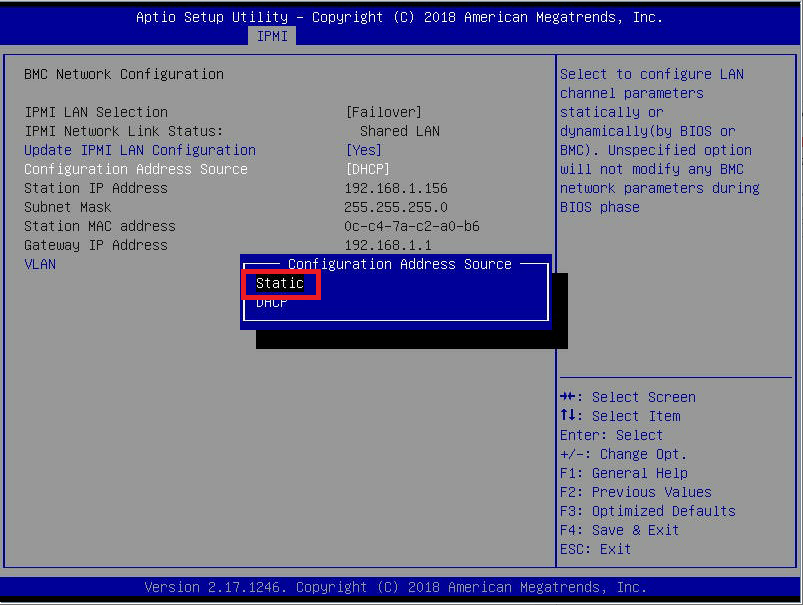
Task: Click the F1: General Help hint
Action: pos(624,473)
